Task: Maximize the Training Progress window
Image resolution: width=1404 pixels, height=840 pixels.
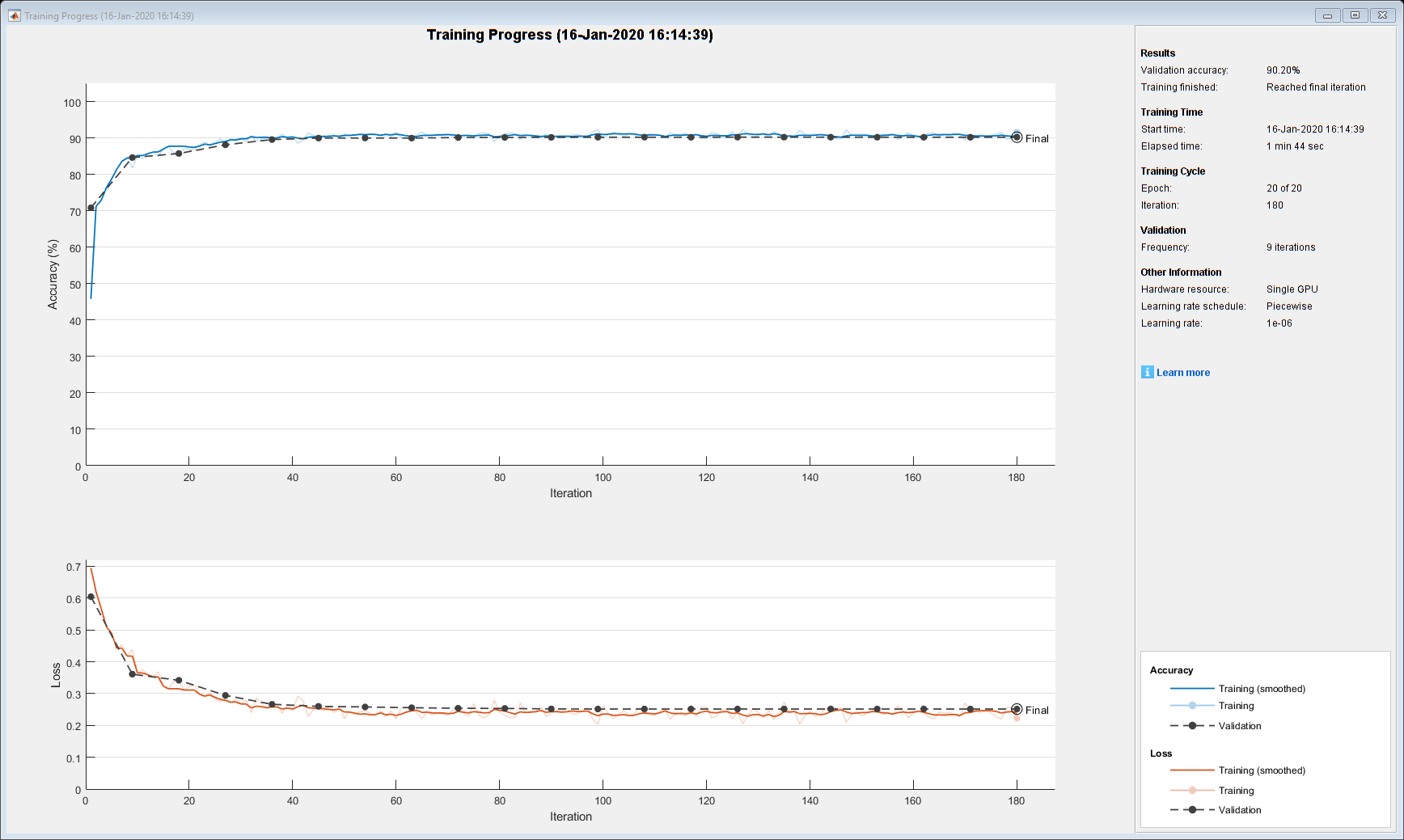Action: coord(1355,15)
